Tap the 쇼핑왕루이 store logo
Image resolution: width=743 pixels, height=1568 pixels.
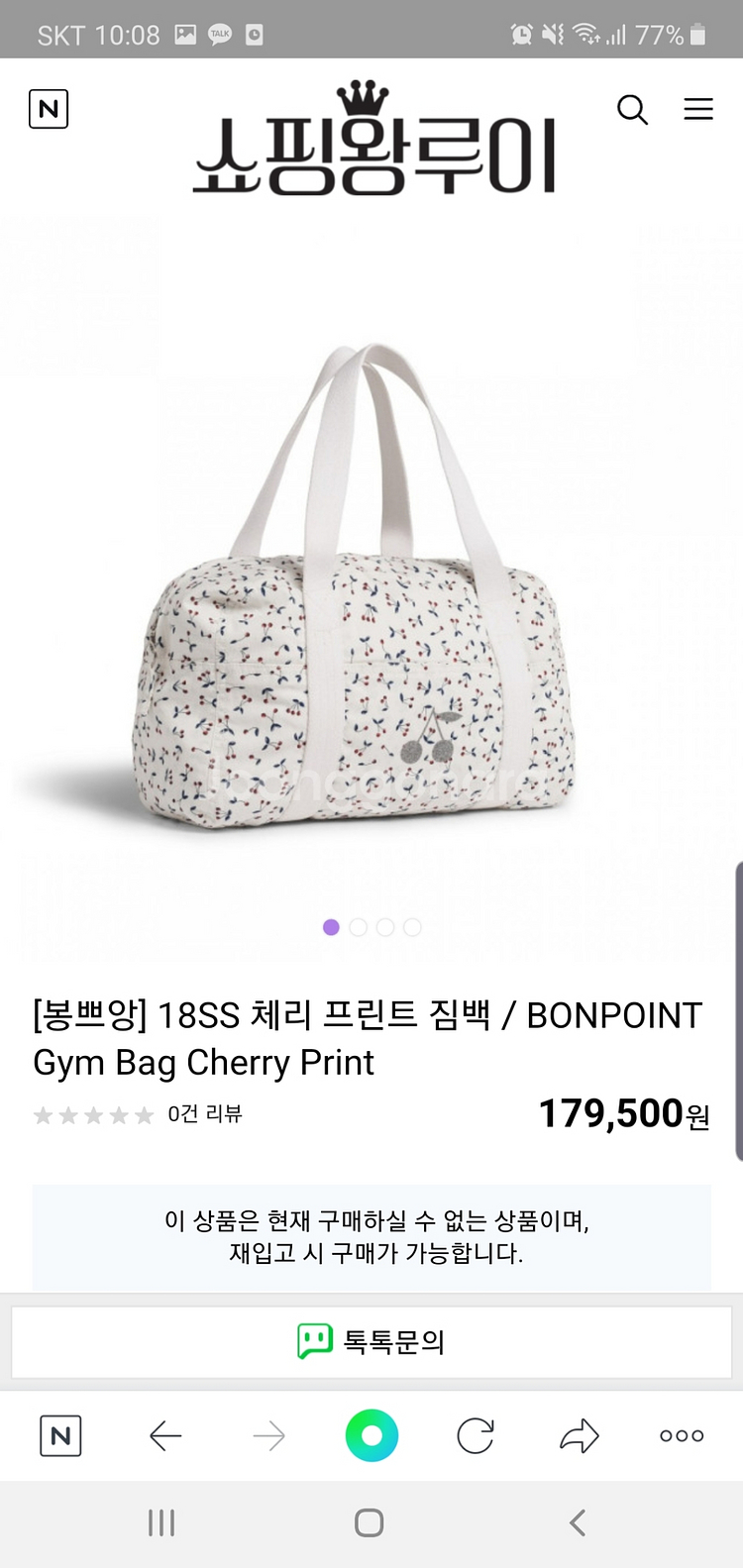pos(374,139)
